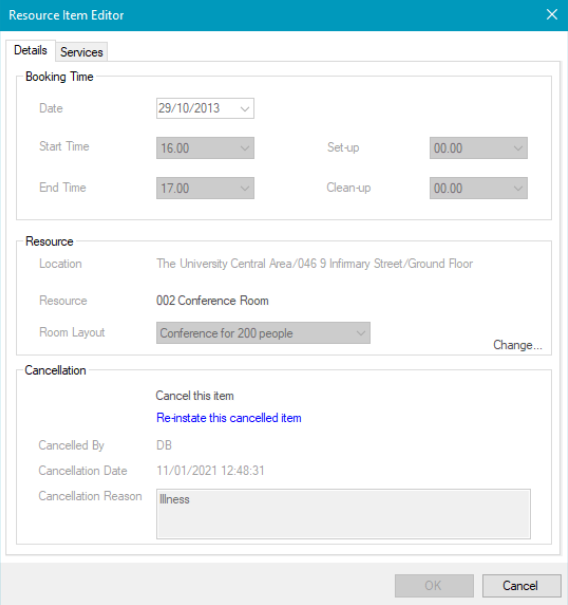Close the Resource Item Editor window
This screenshot has height=605, width=568.
click(x=552, y=15)
